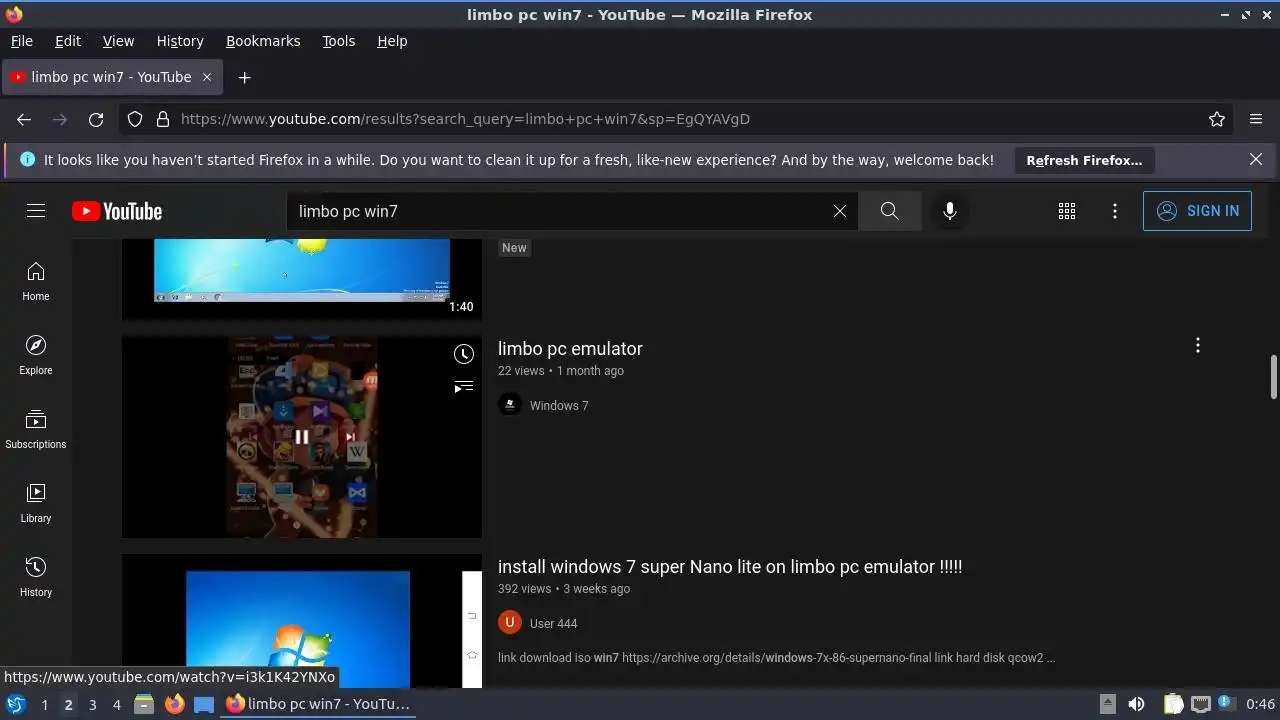Open 'install windows 7 super Nano lite' video title
The image size is (1280, 720).
tap(730, 567)
